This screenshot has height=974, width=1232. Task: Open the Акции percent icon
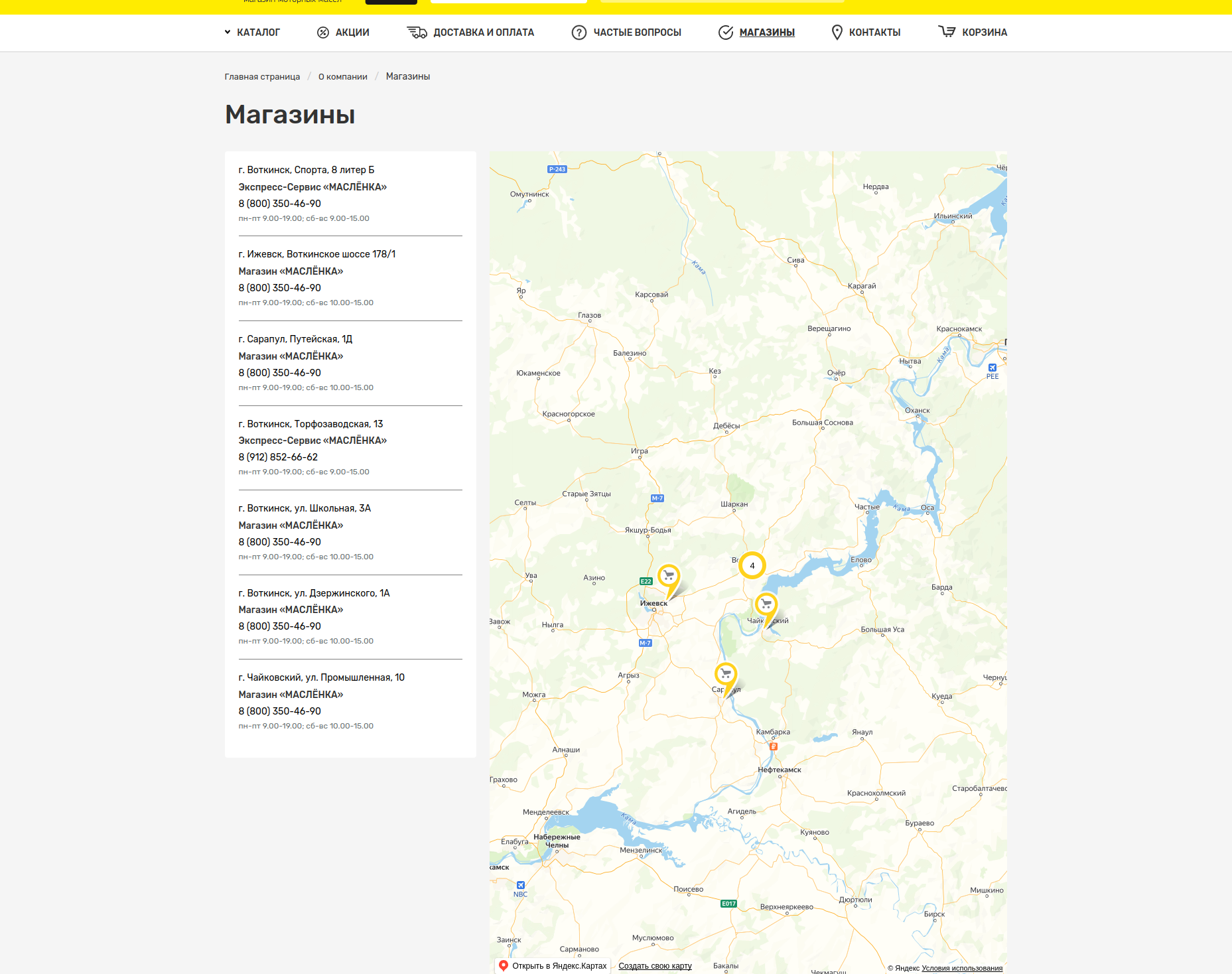323,33
